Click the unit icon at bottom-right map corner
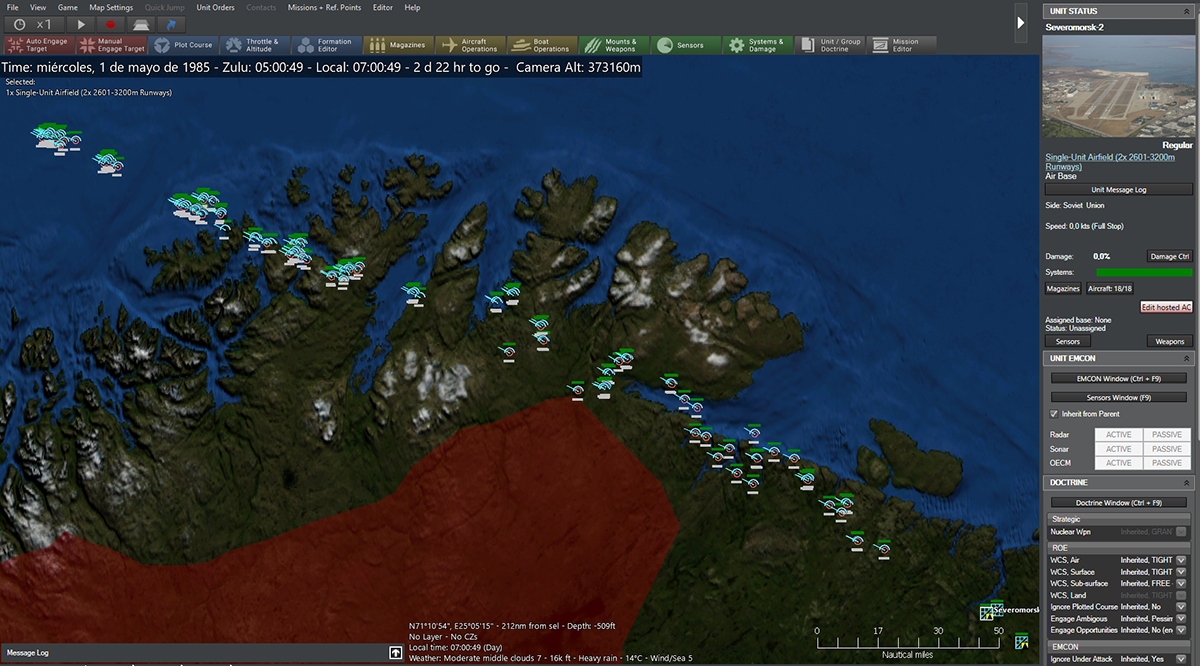The image size is (1200, 666). click(1021, 641)
